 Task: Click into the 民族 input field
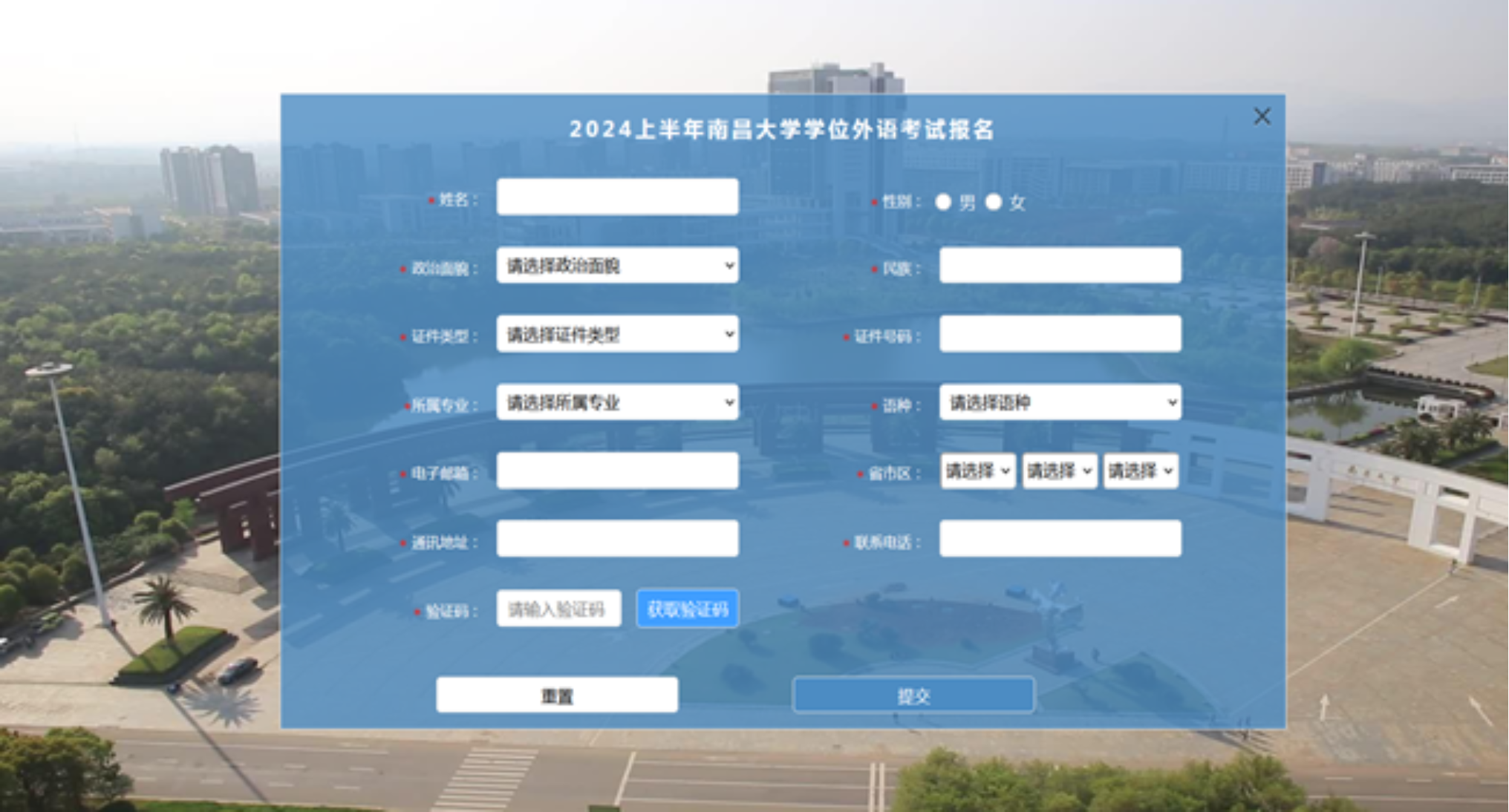click(1060, 266)
